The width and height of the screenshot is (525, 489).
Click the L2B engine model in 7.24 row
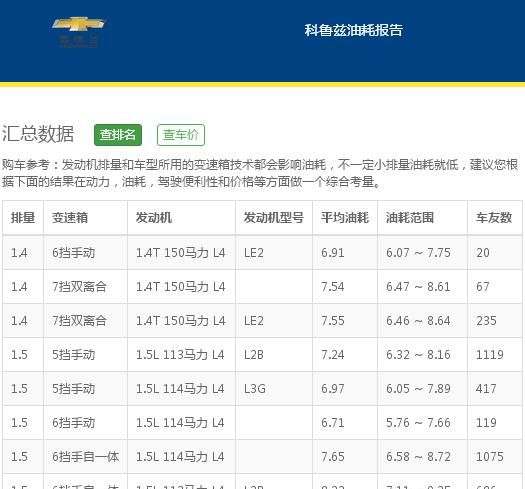(x=254, y=355)
